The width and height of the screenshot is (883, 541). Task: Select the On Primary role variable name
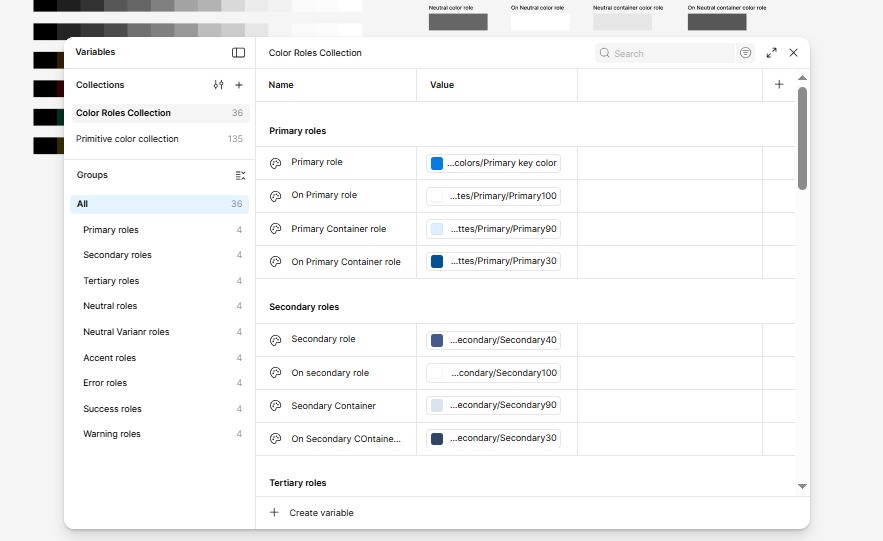point(324,195)
